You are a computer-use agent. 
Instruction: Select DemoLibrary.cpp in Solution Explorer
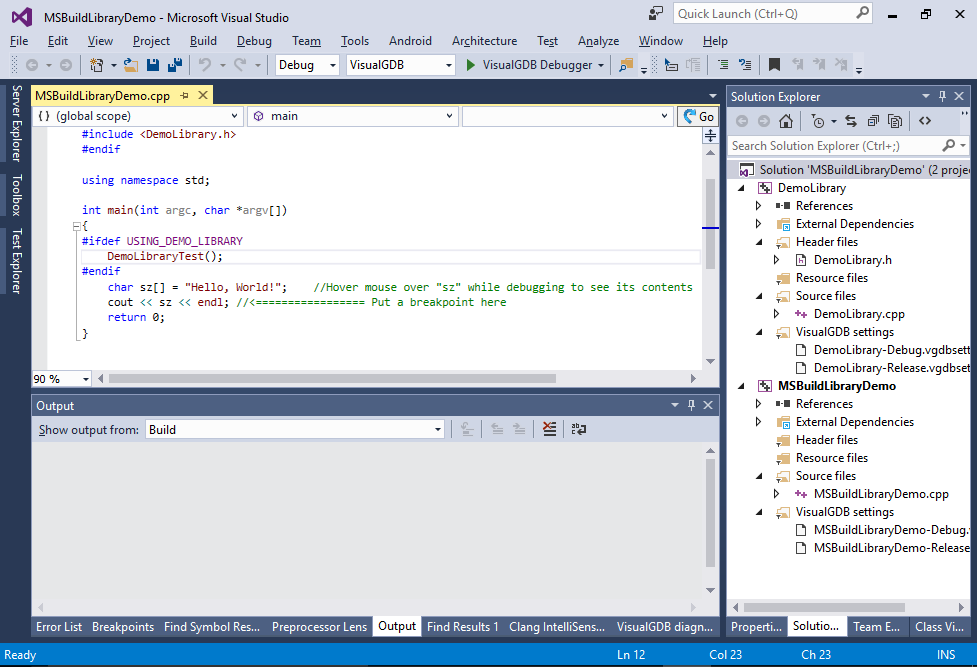pyautogui.click(x=859, y=314)
